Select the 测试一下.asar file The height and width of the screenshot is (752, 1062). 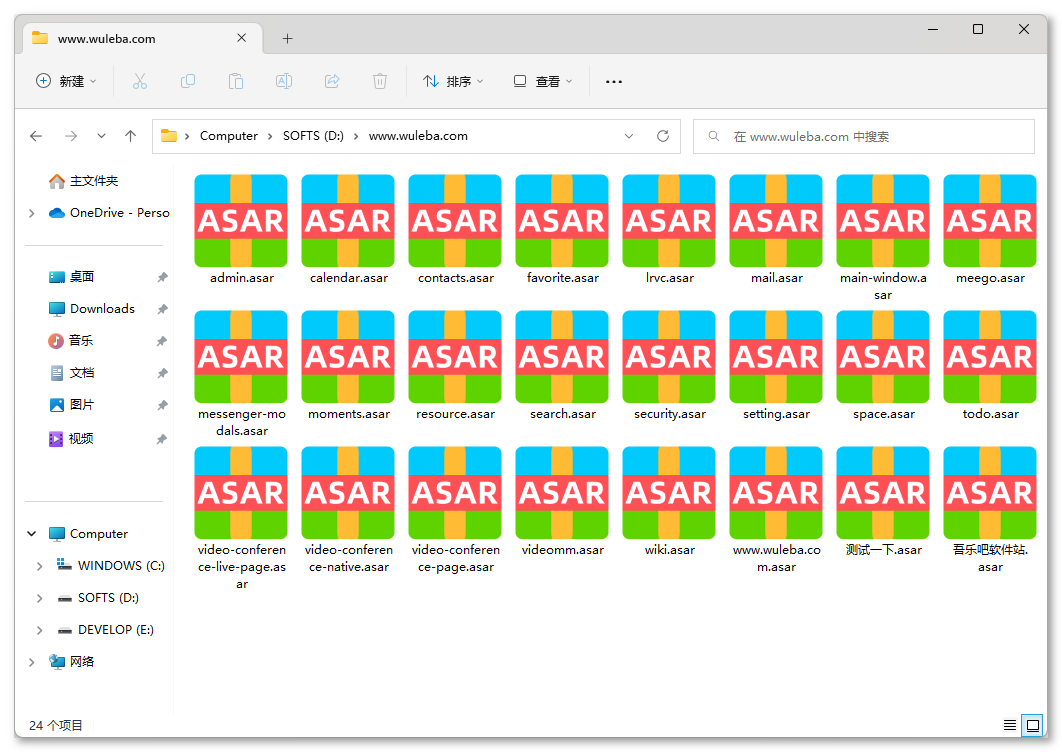883,502
